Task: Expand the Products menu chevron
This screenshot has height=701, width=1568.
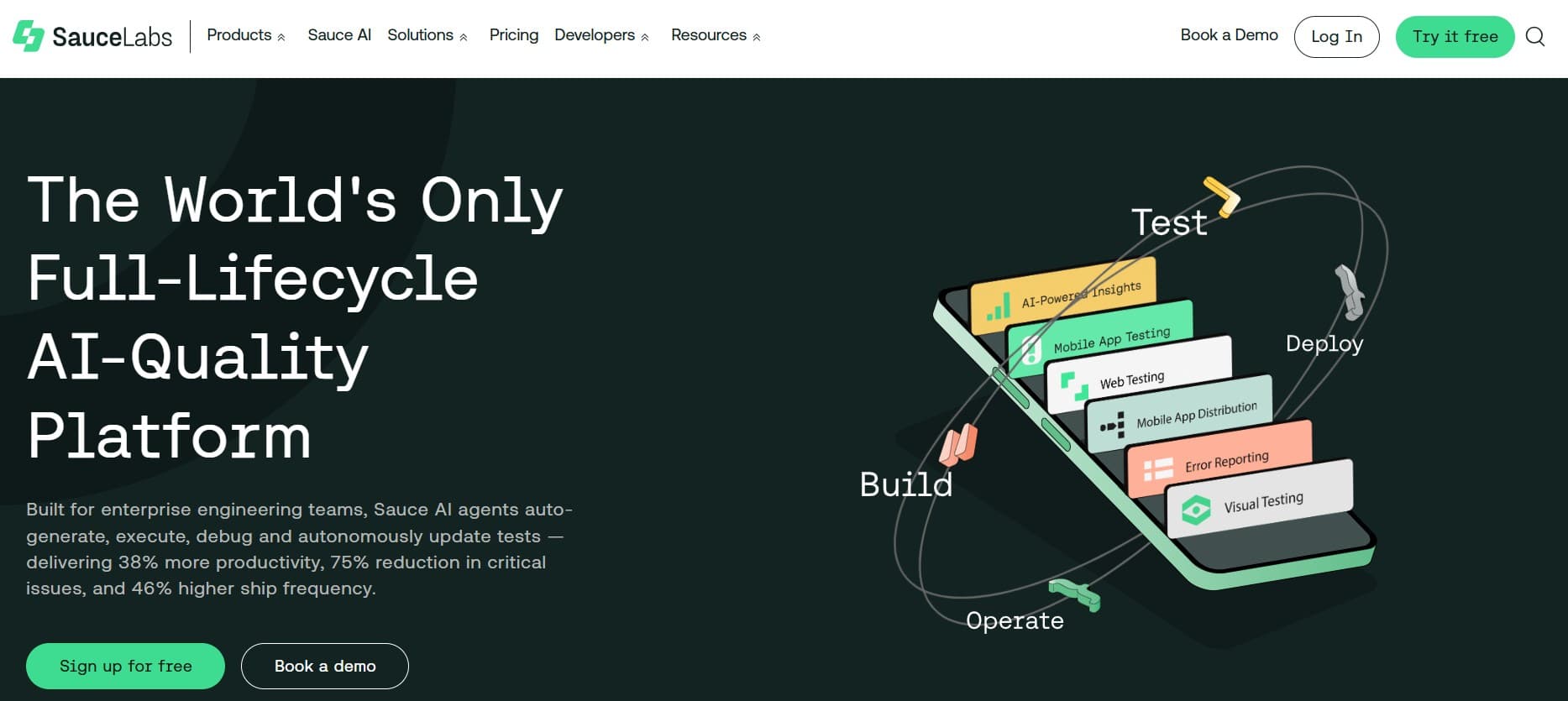Action: pos(281,37)
